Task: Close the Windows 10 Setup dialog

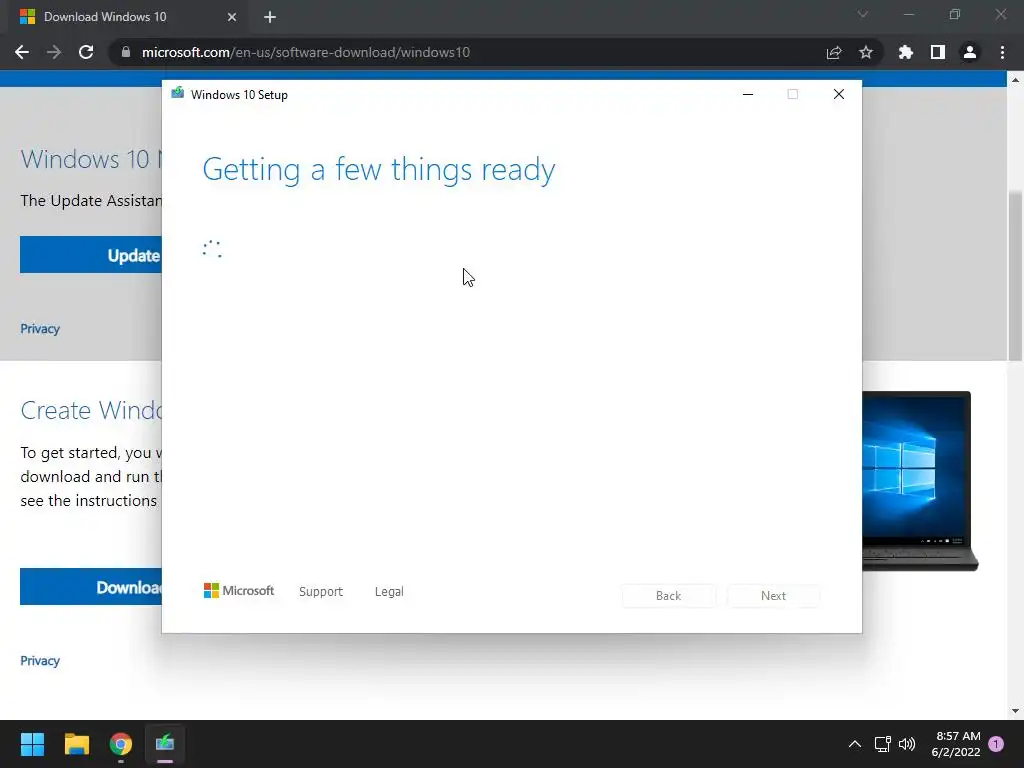Action: [839, 95]
